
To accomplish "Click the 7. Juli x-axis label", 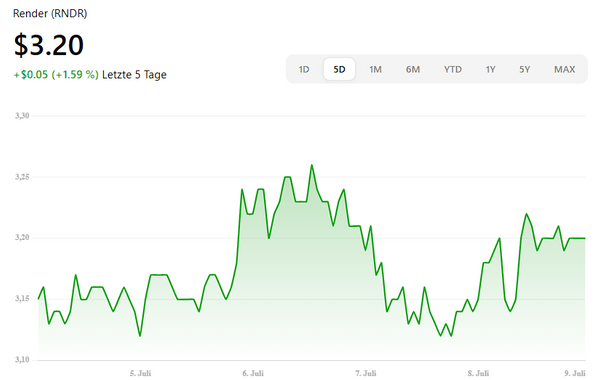I will [x=366, y=373].
